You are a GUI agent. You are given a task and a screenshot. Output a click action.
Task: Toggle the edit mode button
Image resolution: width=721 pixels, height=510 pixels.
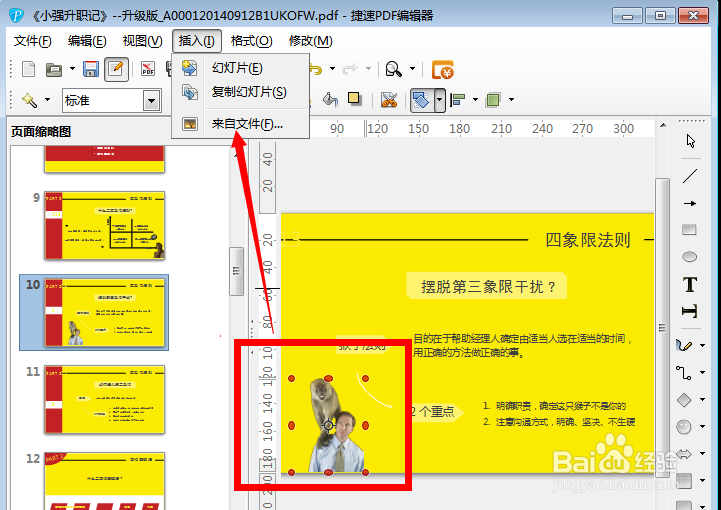click(x=116, y=69)
